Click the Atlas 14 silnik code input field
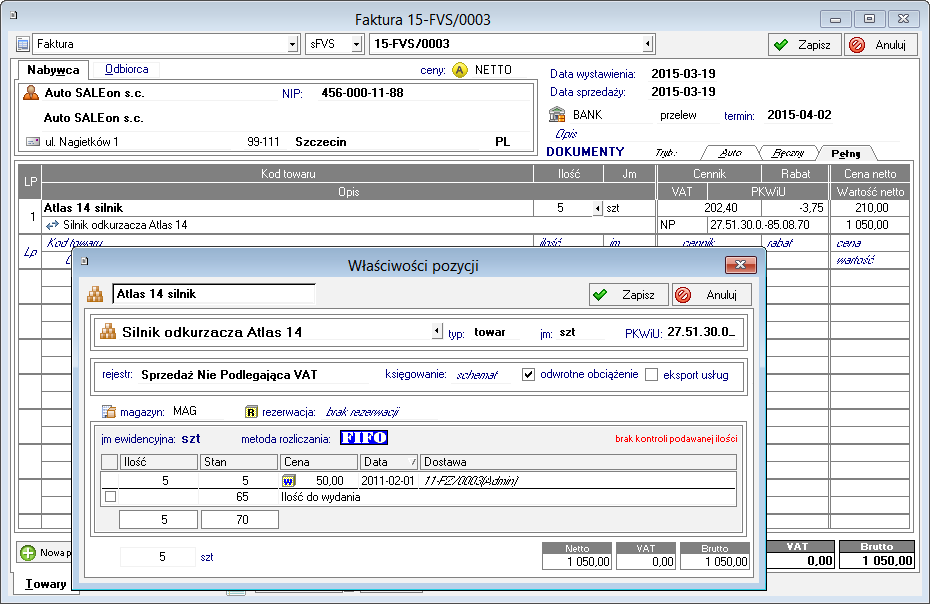The image size is (930, 604). pos(214,294)
